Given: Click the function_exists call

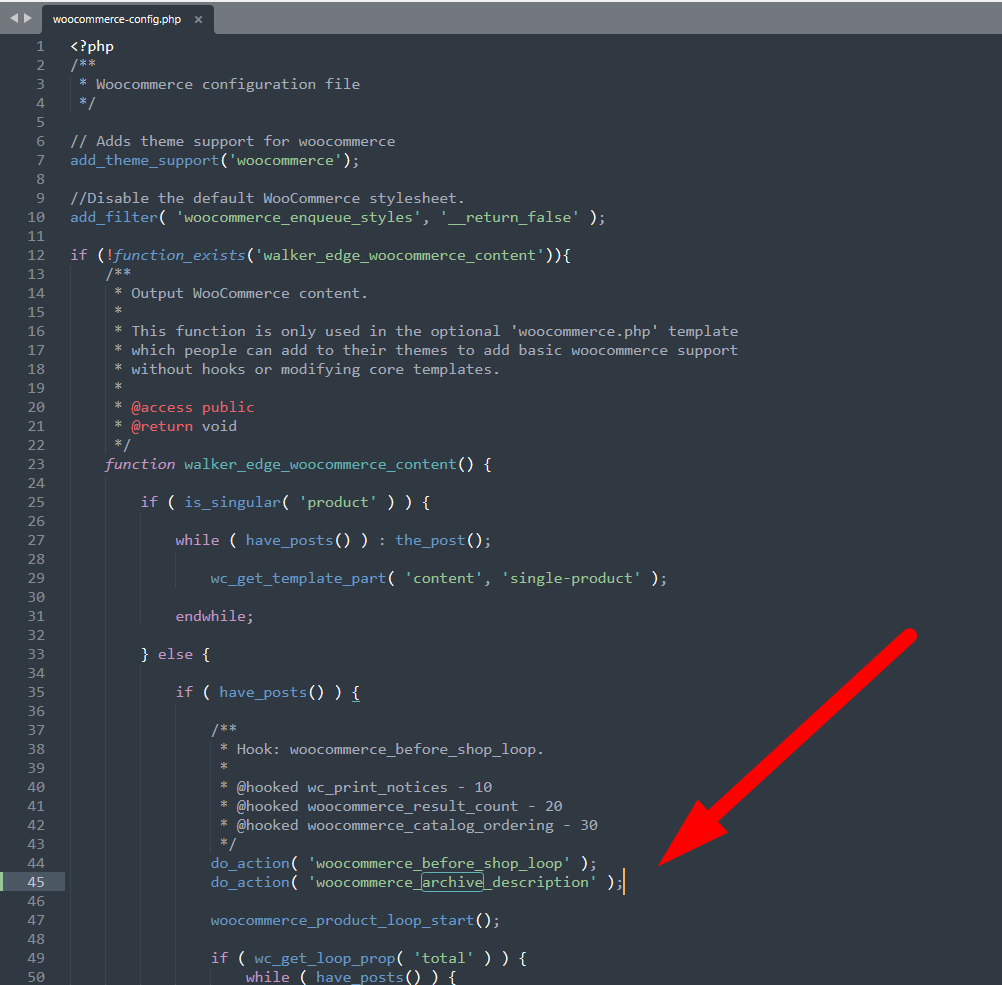Looking at the screenshot, I should pyautogui.click(x=180, y=255).
